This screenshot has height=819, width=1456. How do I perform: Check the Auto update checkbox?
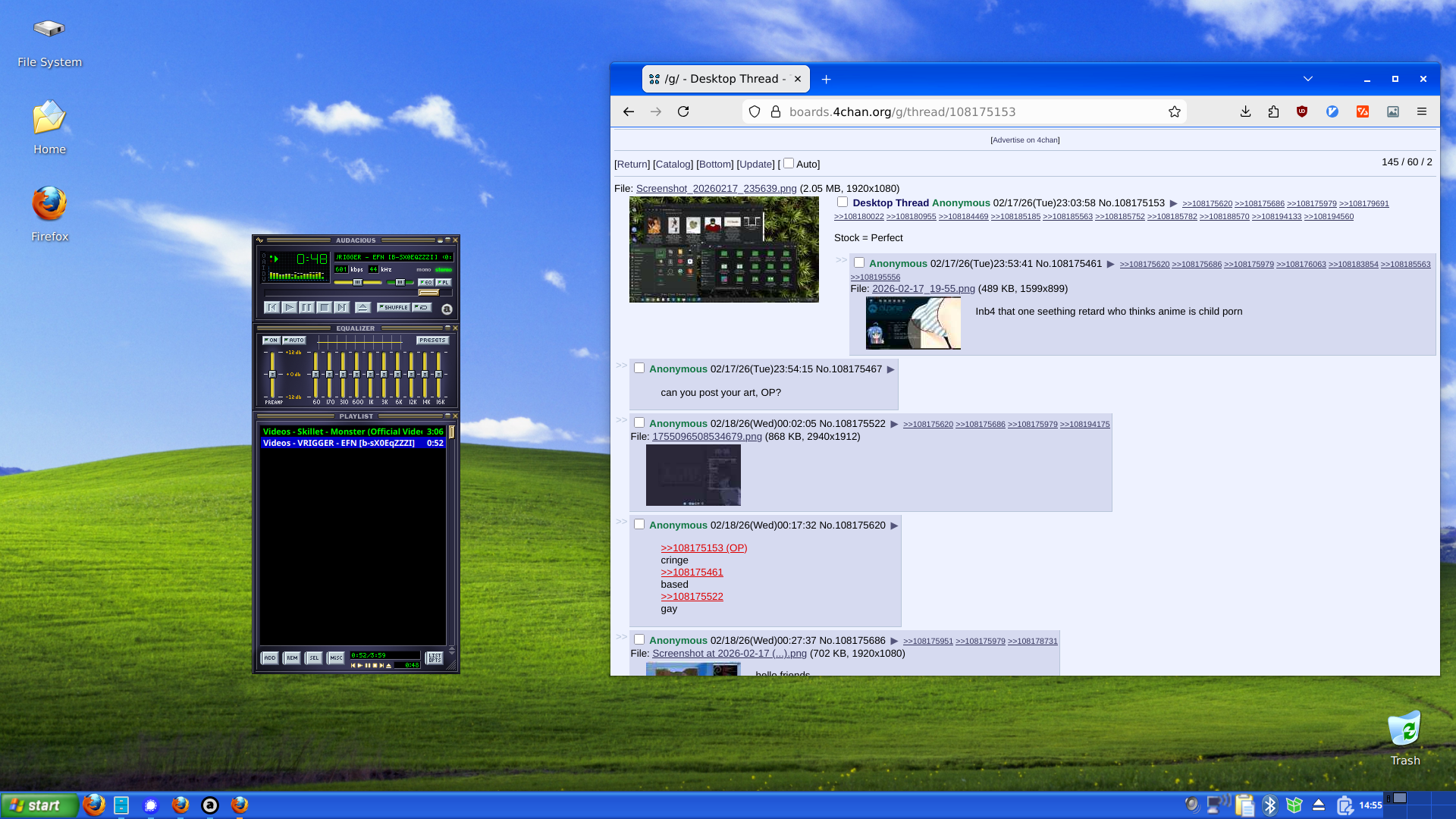[x=789, y=163]
